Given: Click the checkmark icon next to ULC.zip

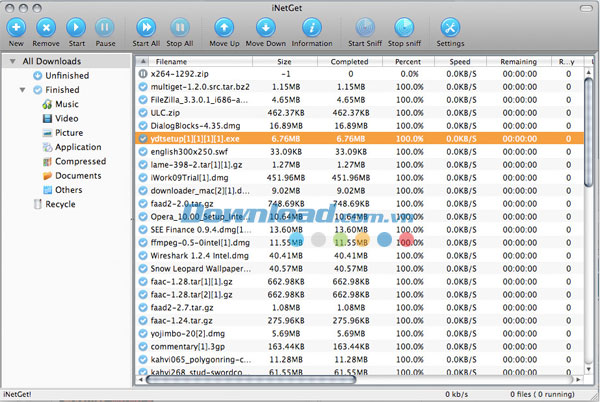Looking at the screenshot, I should 143,113.
